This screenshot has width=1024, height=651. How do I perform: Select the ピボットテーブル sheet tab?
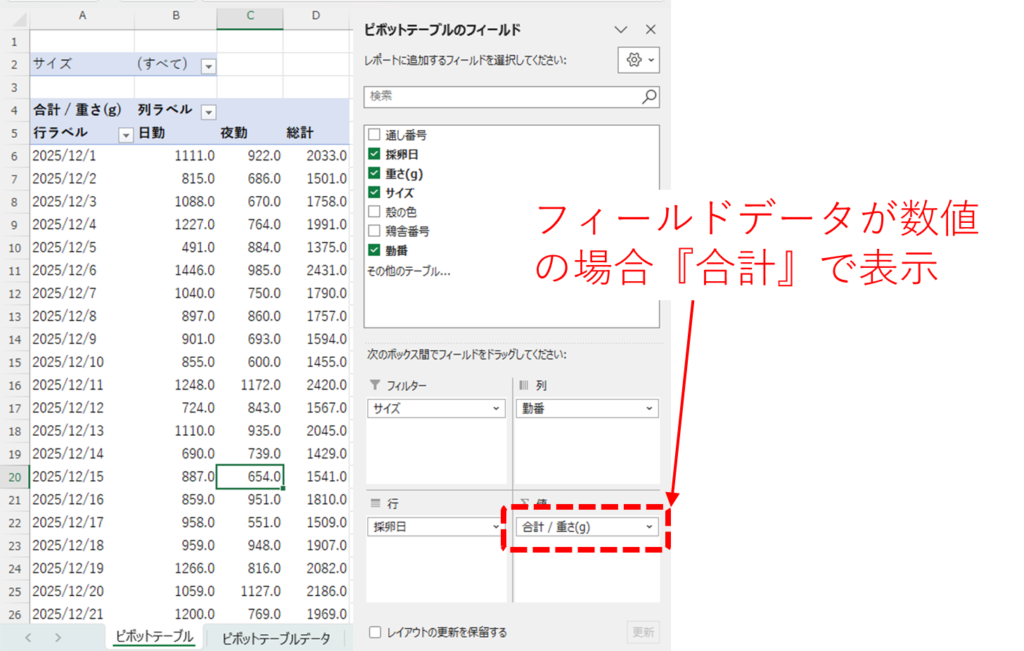(x=153, y=637)
